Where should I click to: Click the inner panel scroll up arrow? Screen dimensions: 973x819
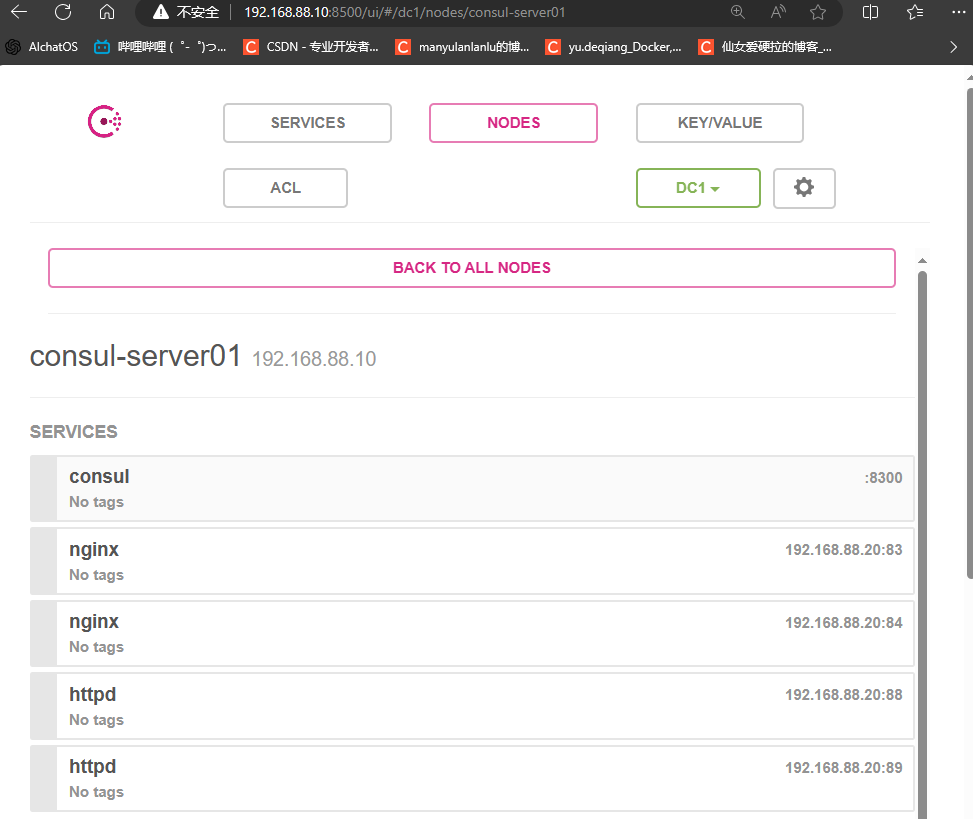tap(922, 261)
